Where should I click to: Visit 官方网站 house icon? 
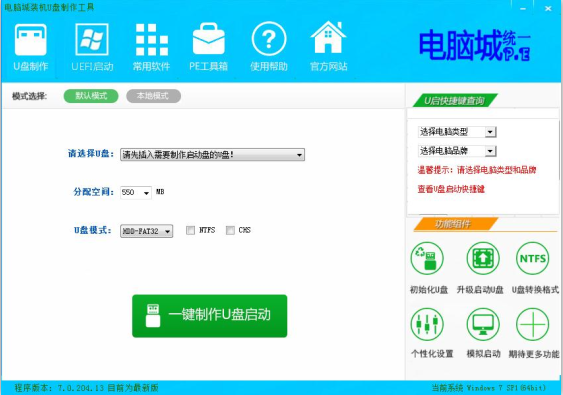(x=328, y=38)
